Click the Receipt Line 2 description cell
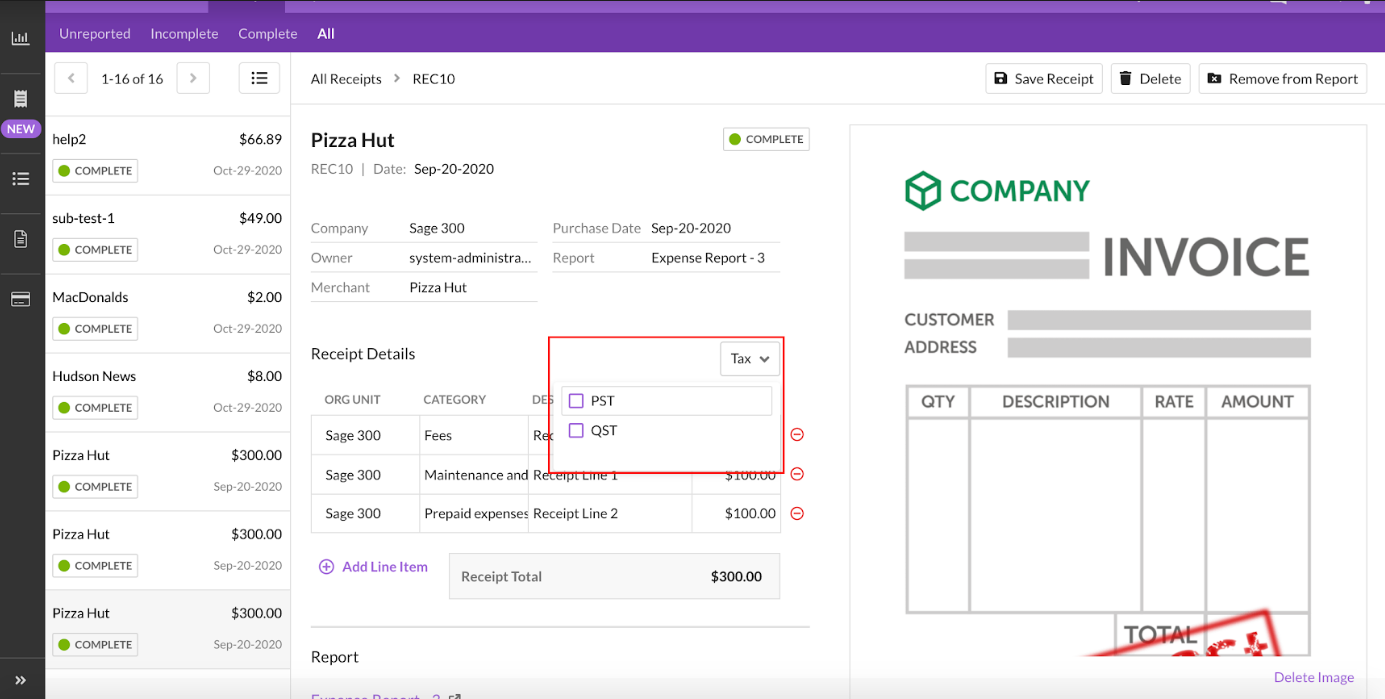Screen dimensions: 1385x699 click(610, 513)
